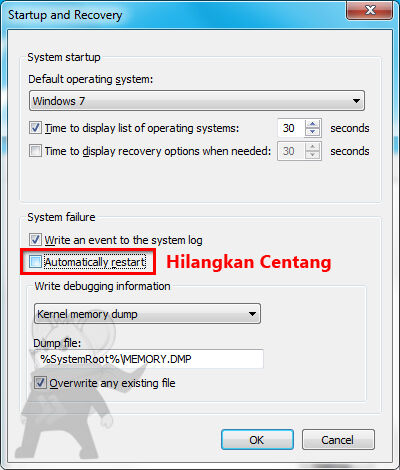Increase operating systems list seconds with up arrow

pos(313,124)
